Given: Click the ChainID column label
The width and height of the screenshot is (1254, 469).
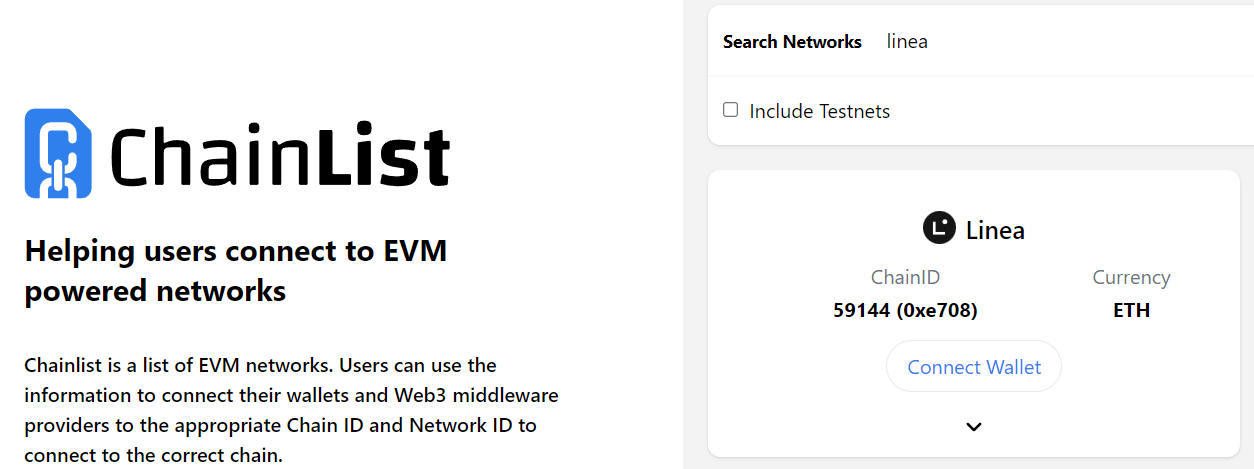Looking at the screenshot, I should (x=905, y=277).
